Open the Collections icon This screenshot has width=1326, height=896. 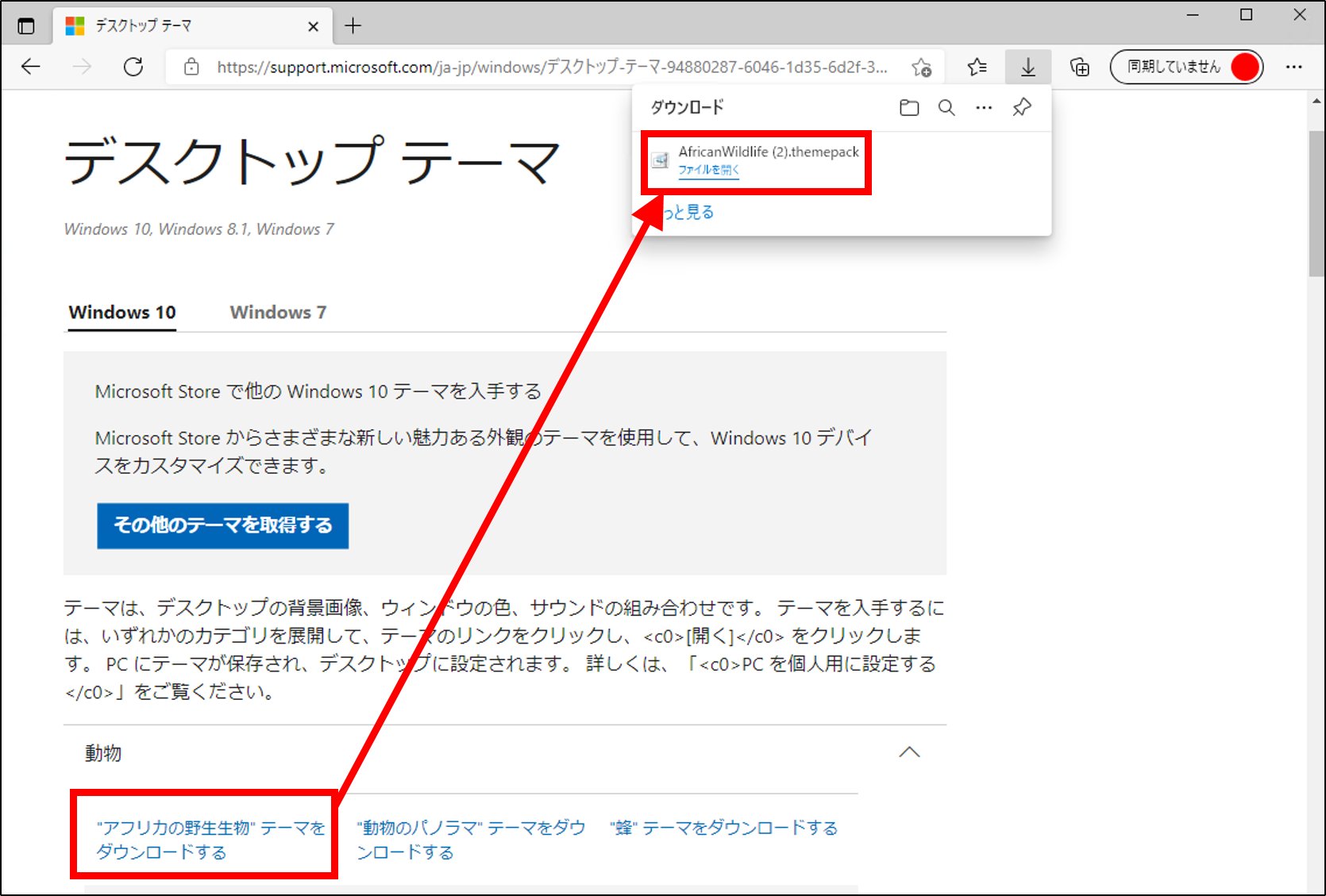[x=1080, y=67]
